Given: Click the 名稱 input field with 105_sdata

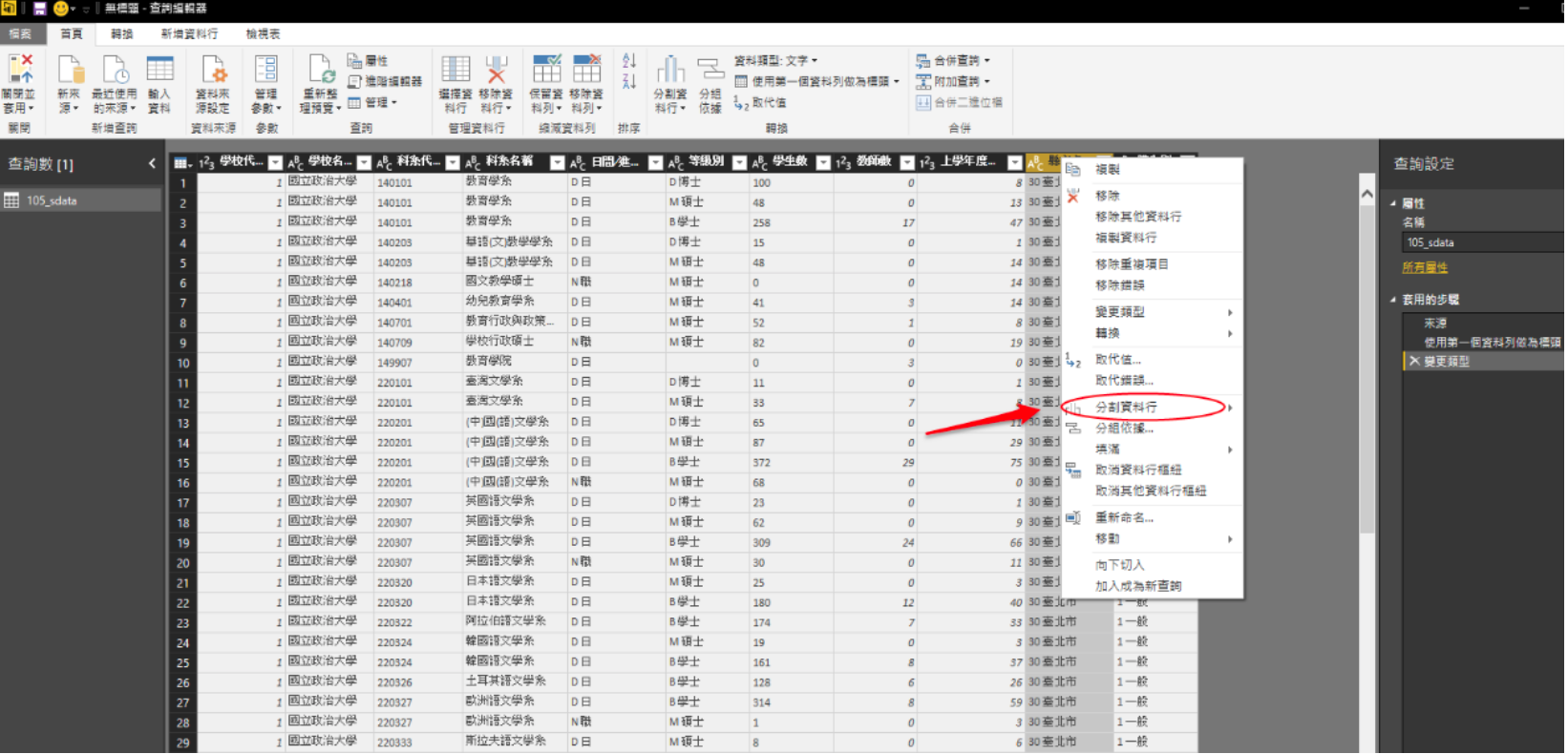Looking at the screenshot, I should (1483, 242).
